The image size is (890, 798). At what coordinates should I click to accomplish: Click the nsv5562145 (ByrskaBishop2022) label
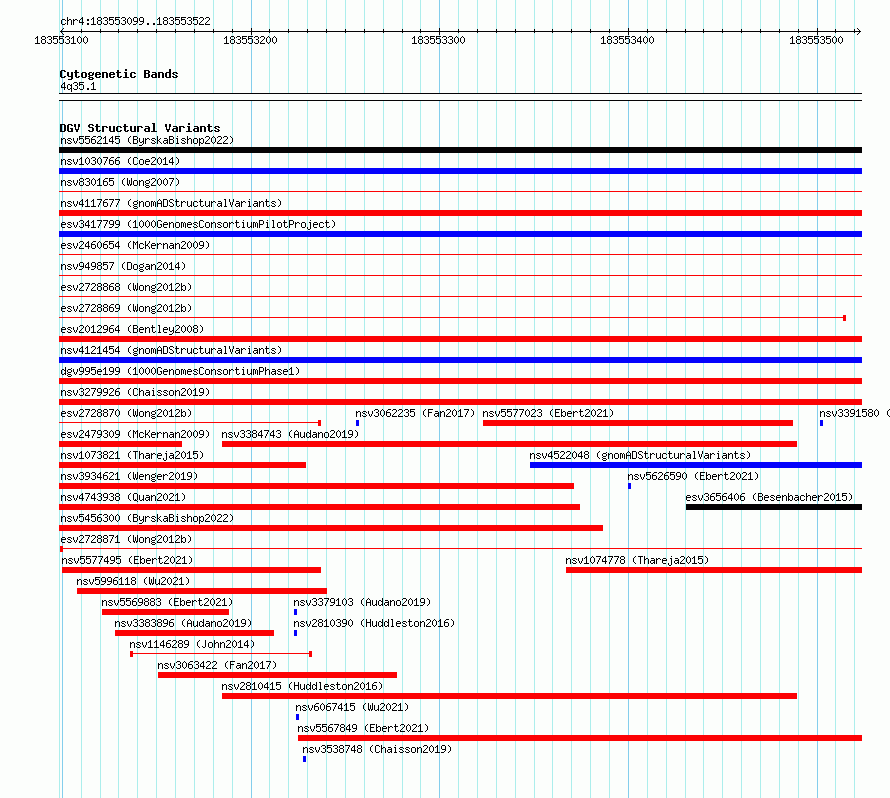(x=147, y=140)
